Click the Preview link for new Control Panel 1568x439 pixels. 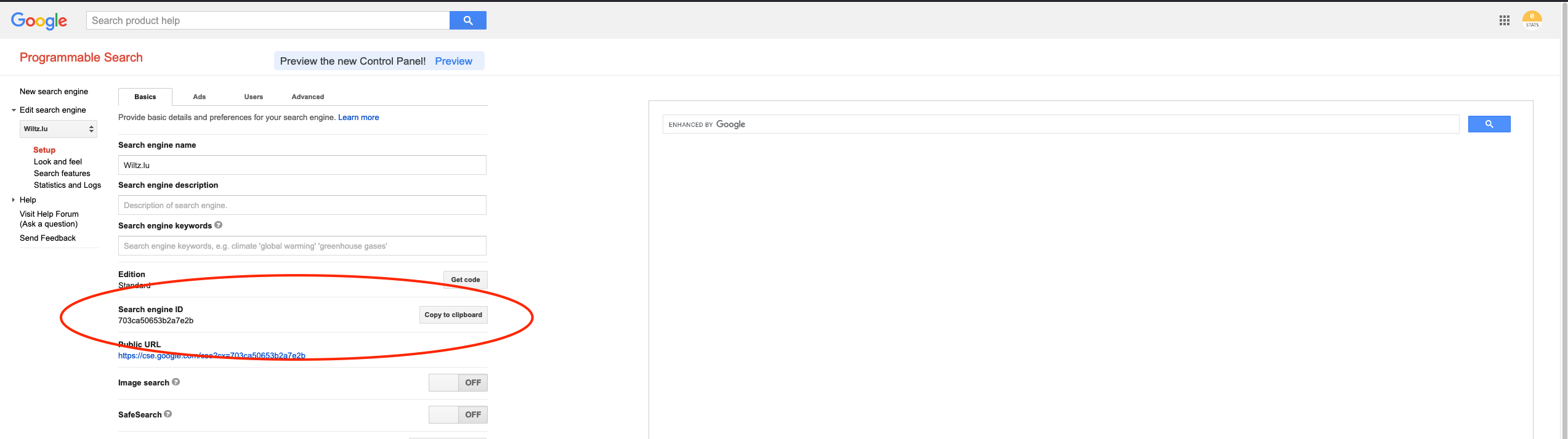pyautogui.click(x=453, y=61)
